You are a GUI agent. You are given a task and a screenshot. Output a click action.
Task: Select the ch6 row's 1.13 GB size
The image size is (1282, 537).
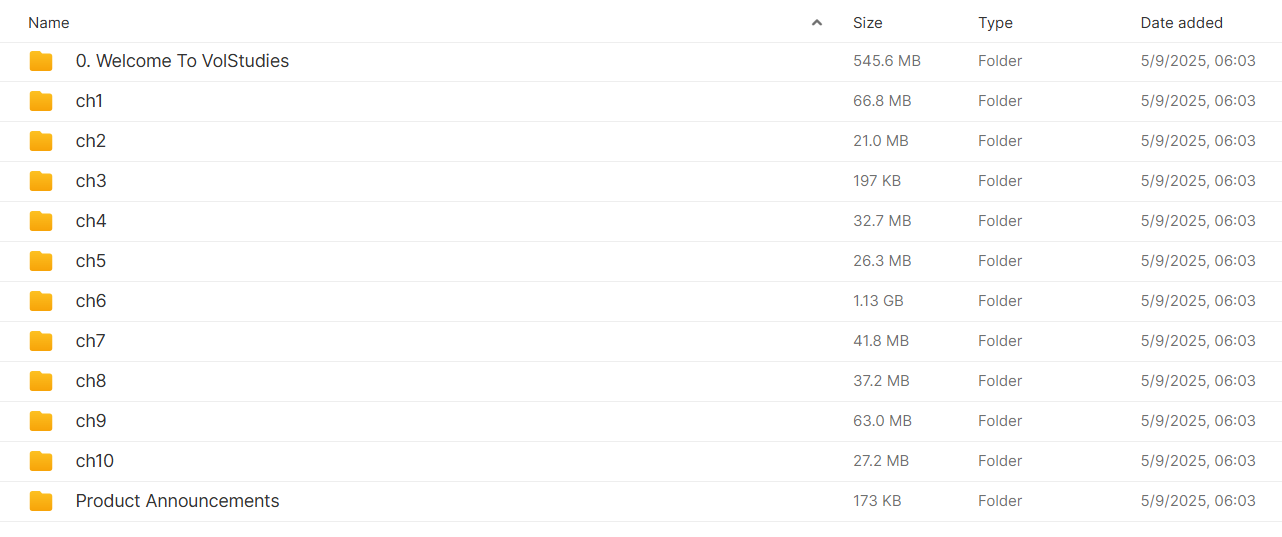tap(877, 301)
